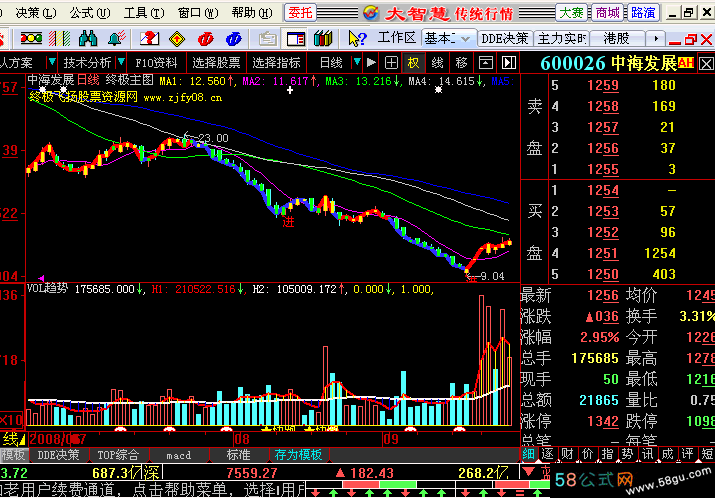
Task: Switch to the 港股 workspace tab
Action: tap(617, 39)
